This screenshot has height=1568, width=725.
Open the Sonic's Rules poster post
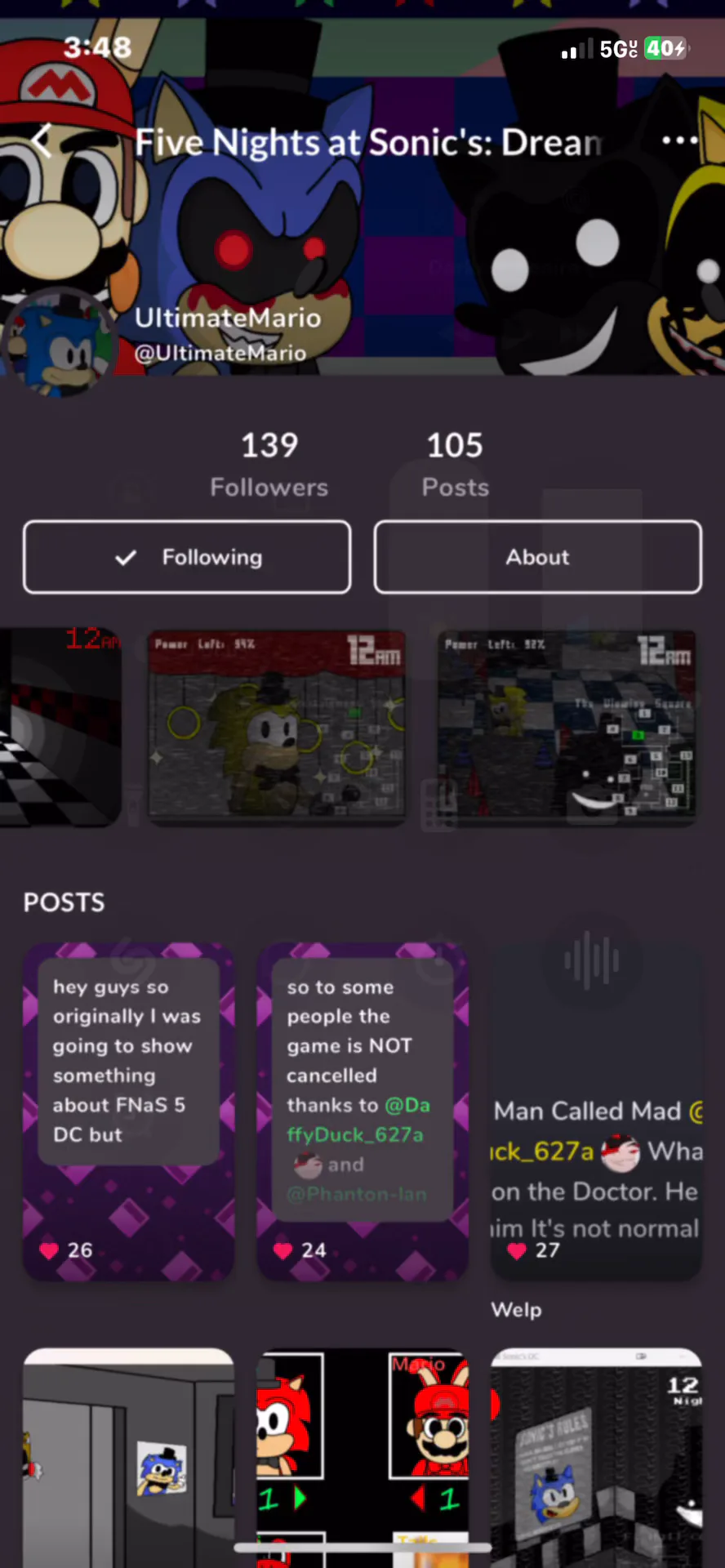596,1458
